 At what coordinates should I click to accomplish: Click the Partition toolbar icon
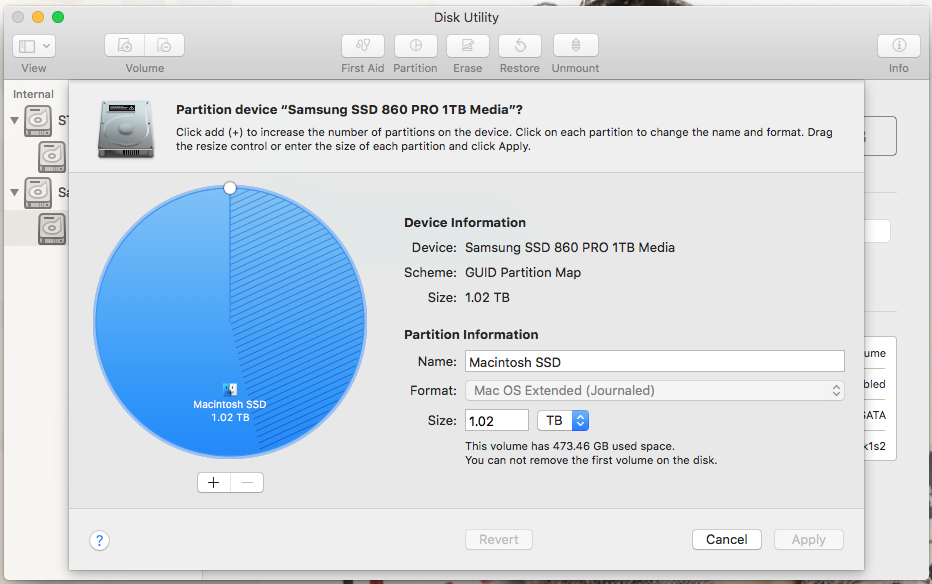click(415, 46)
